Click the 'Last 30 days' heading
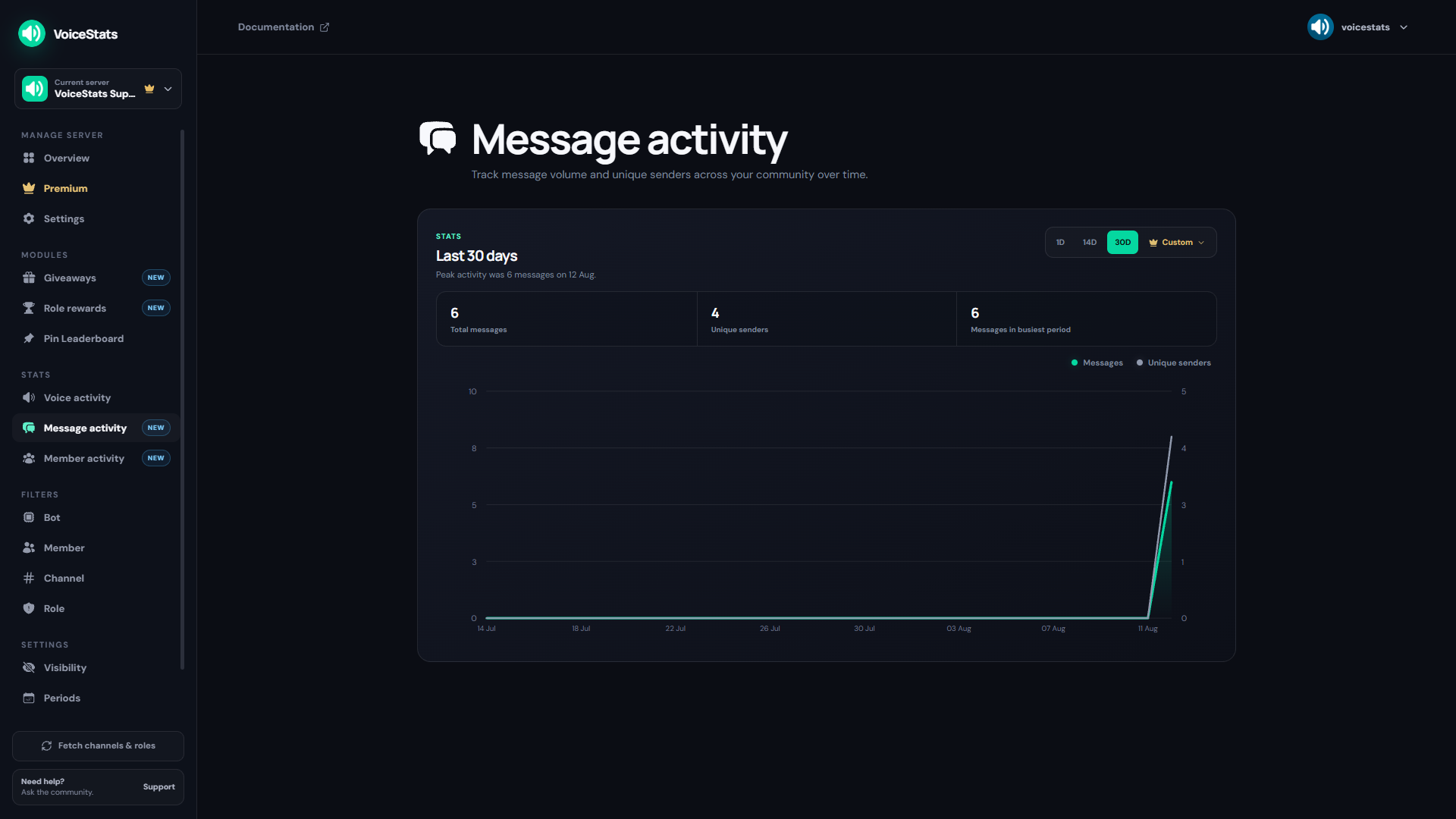 476,256
